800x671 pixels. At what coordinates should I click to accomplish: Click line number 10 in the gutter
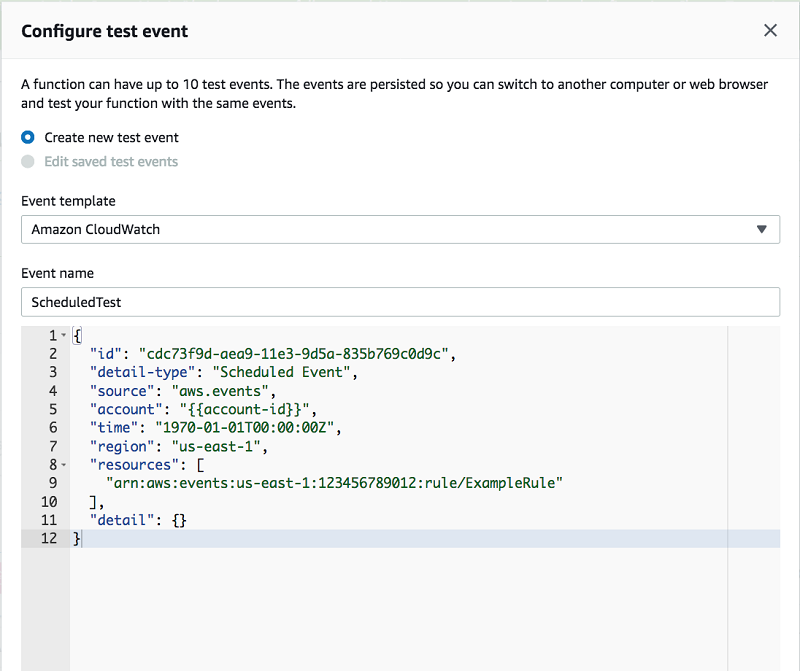point(49,502)
